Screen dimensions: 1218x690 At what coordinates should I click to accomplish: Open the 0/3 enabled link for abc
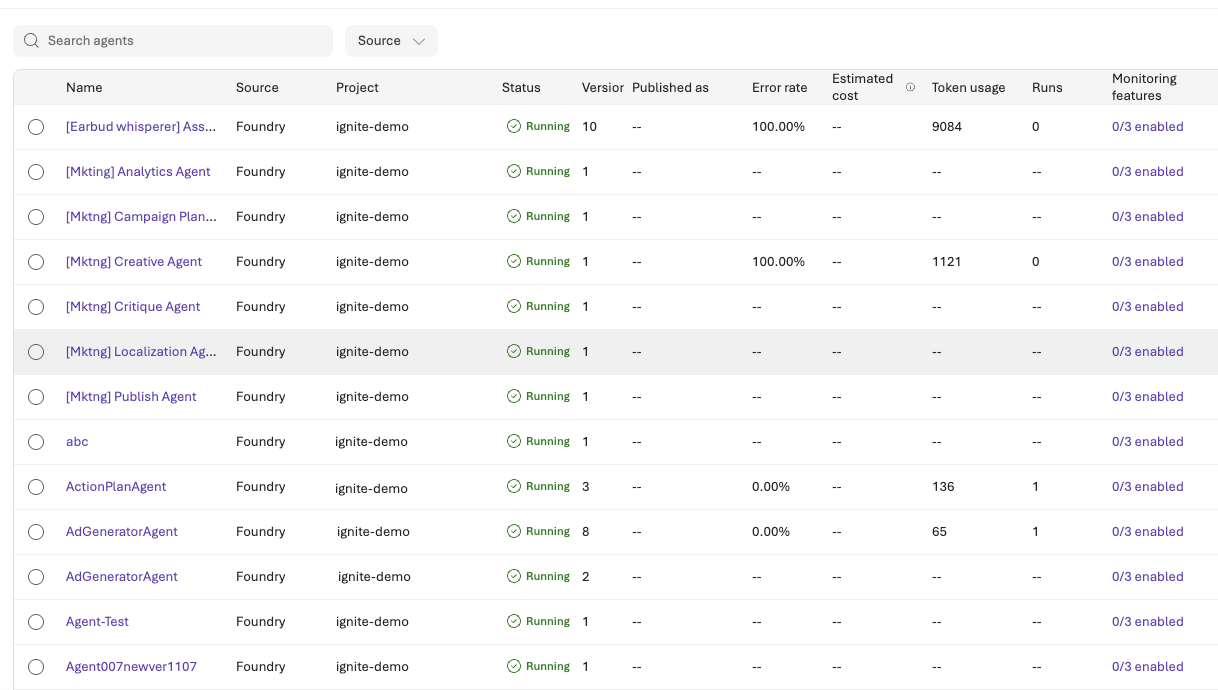pyautogui.click(x=1147, y=441)
